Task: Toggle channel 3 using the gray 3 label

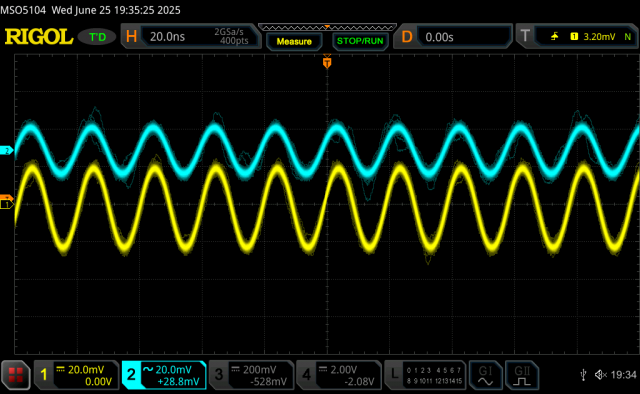Action: pos(218,375)
